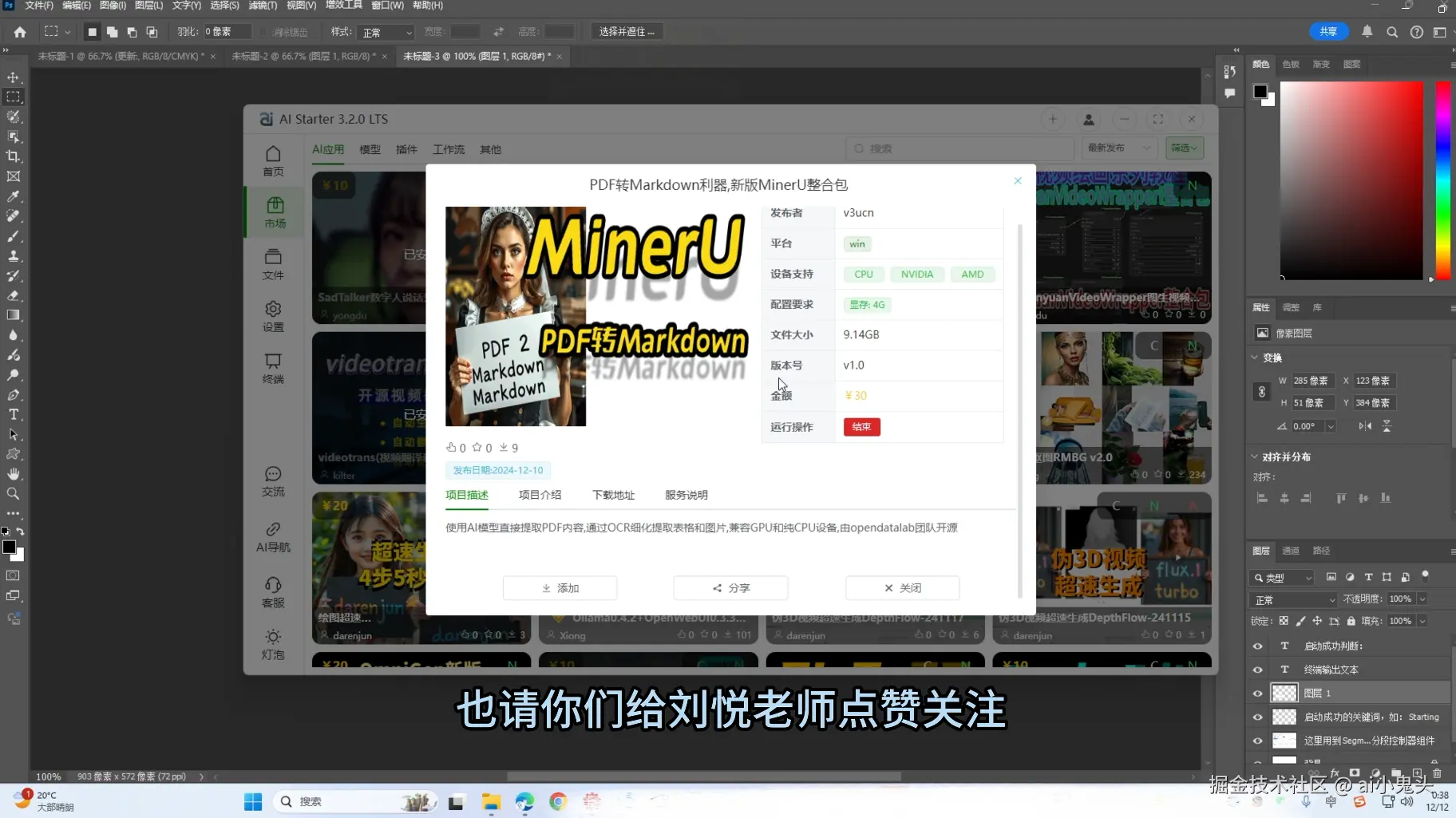Select the Brush tool

pos(14,236)
